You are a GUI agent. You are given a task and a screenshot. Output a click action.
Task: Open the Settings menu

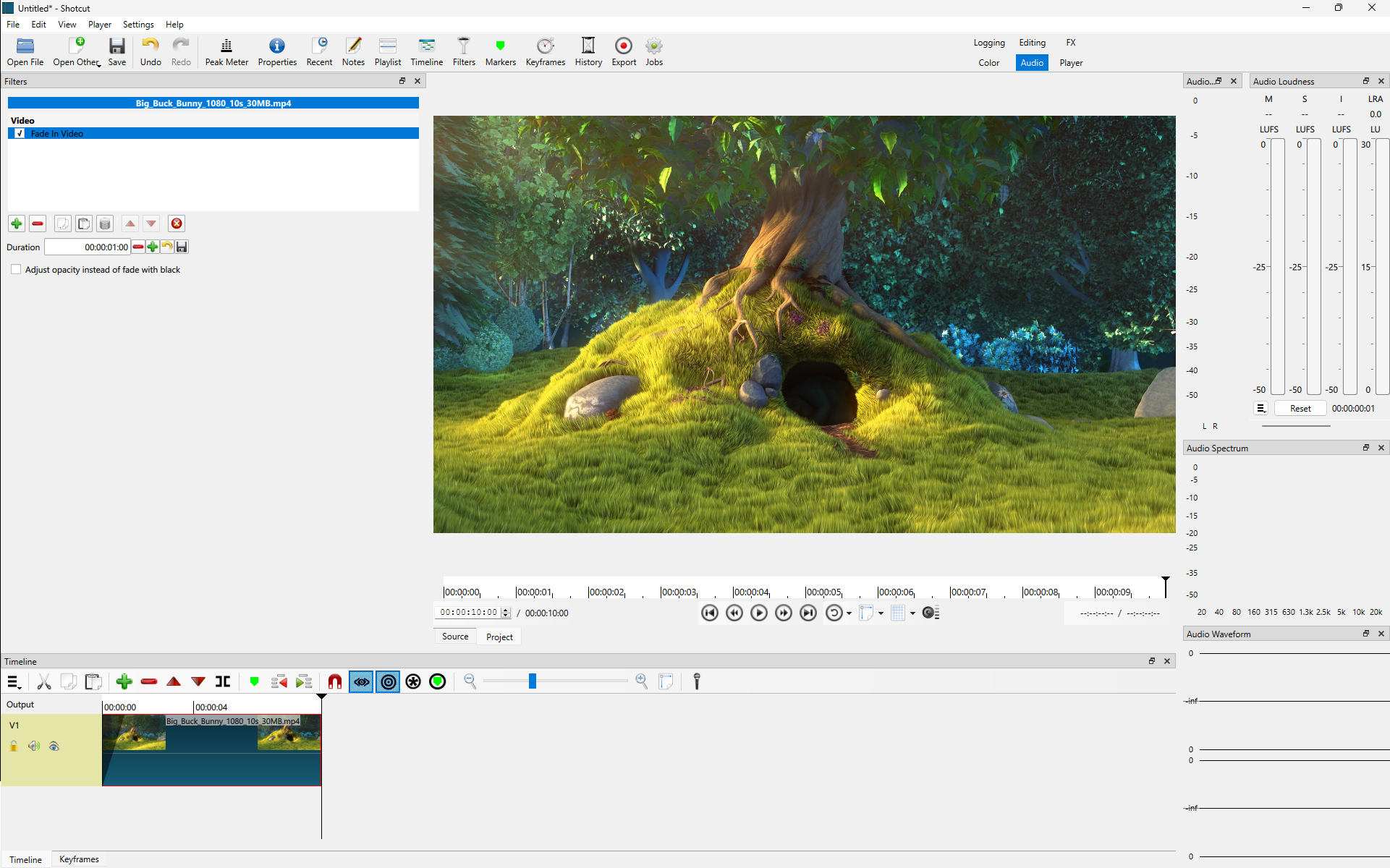(x=137, y=25)
